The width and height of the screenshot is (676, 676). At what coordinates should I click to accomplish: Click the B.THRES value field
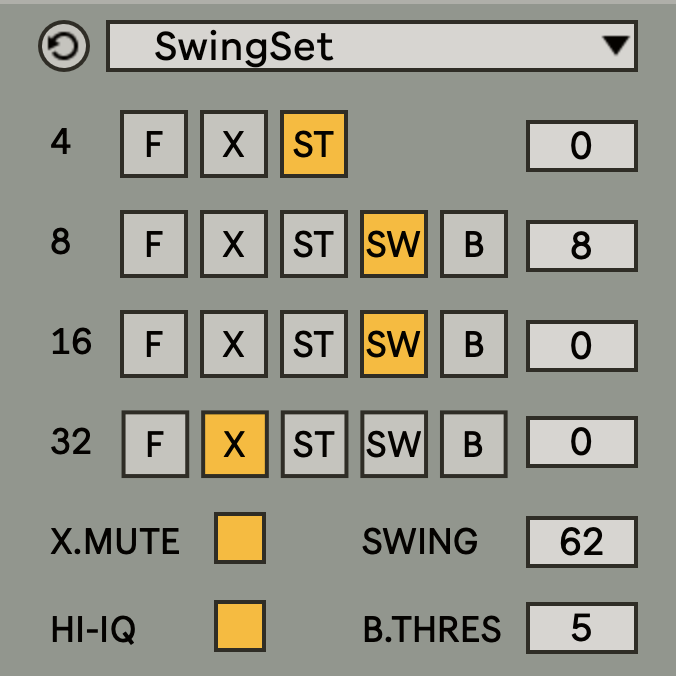pos(581,628)
